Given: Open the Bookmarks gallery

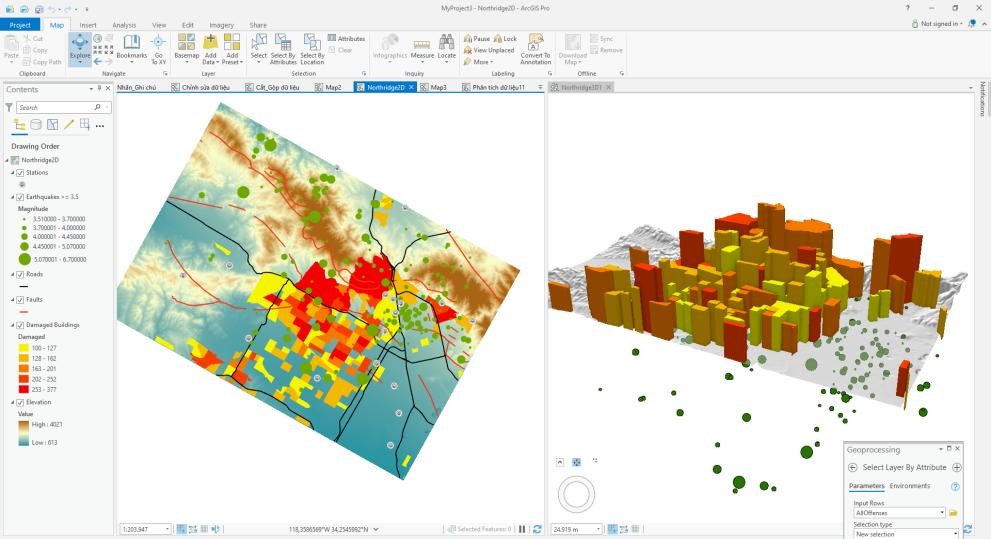Looking at the screenshot, I should [x=131, y=48].
